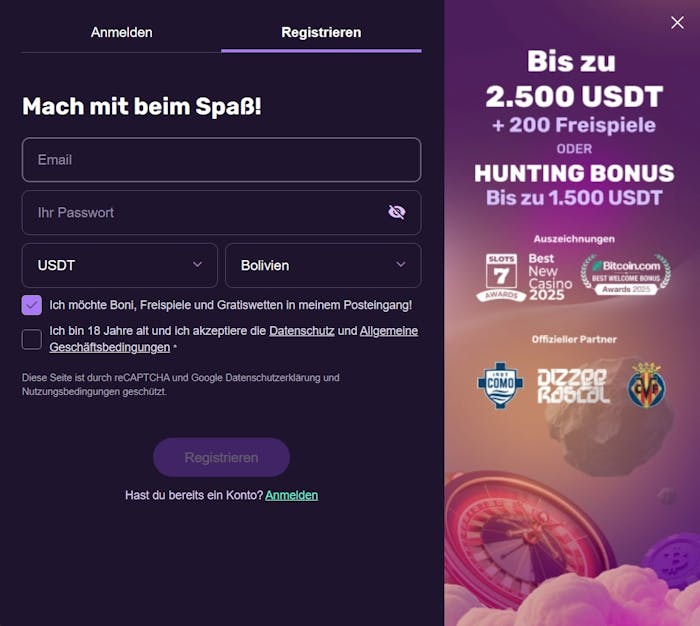Click the Dizzee Rascal partner logo

coord(573,386)
